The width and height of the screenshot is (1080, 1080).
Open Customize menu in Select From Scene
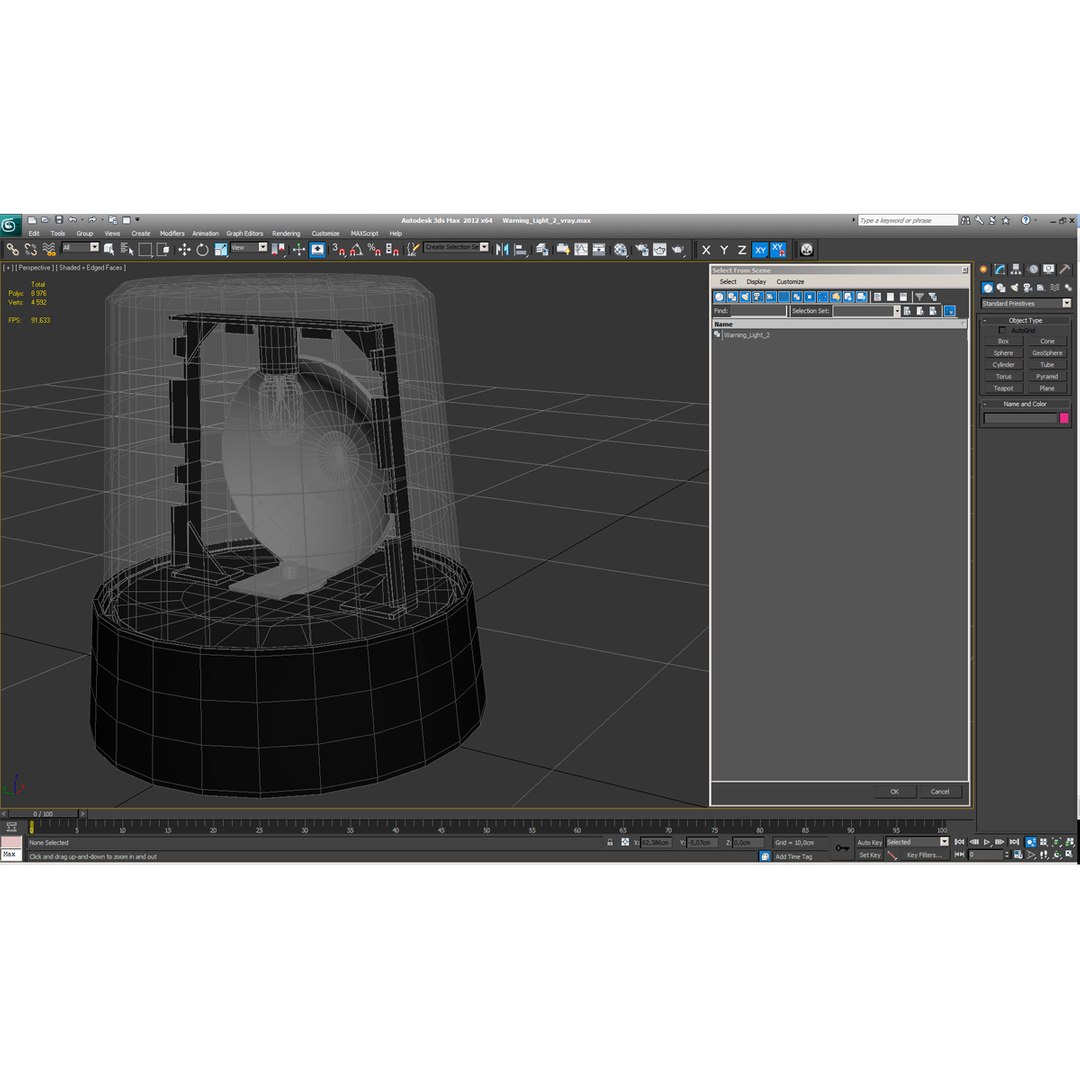click(x=790, y=282)
